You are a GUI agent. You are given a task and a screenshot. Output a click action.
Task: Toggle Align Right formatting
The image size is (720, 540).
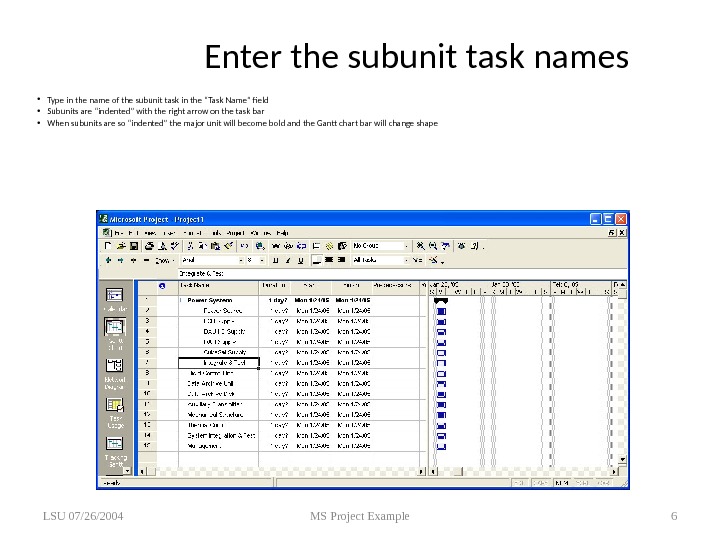[341, 260]
